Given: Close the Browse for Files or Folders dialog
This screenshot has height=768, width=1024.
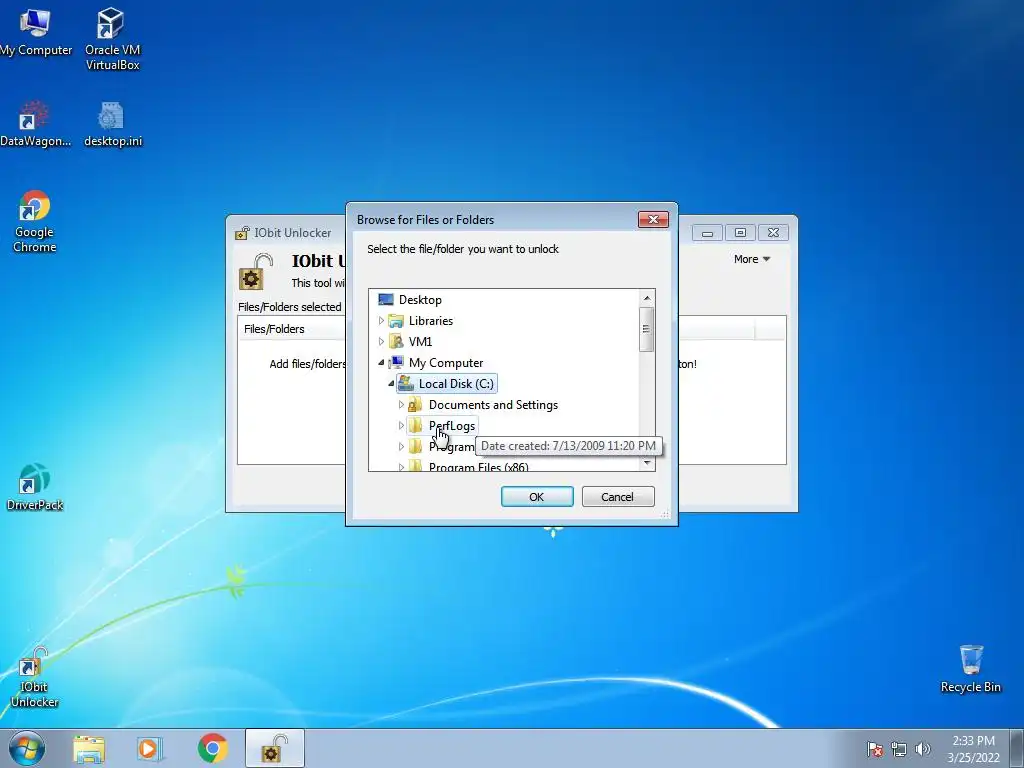Looking at the screenshot, I should tap(653, 219).
